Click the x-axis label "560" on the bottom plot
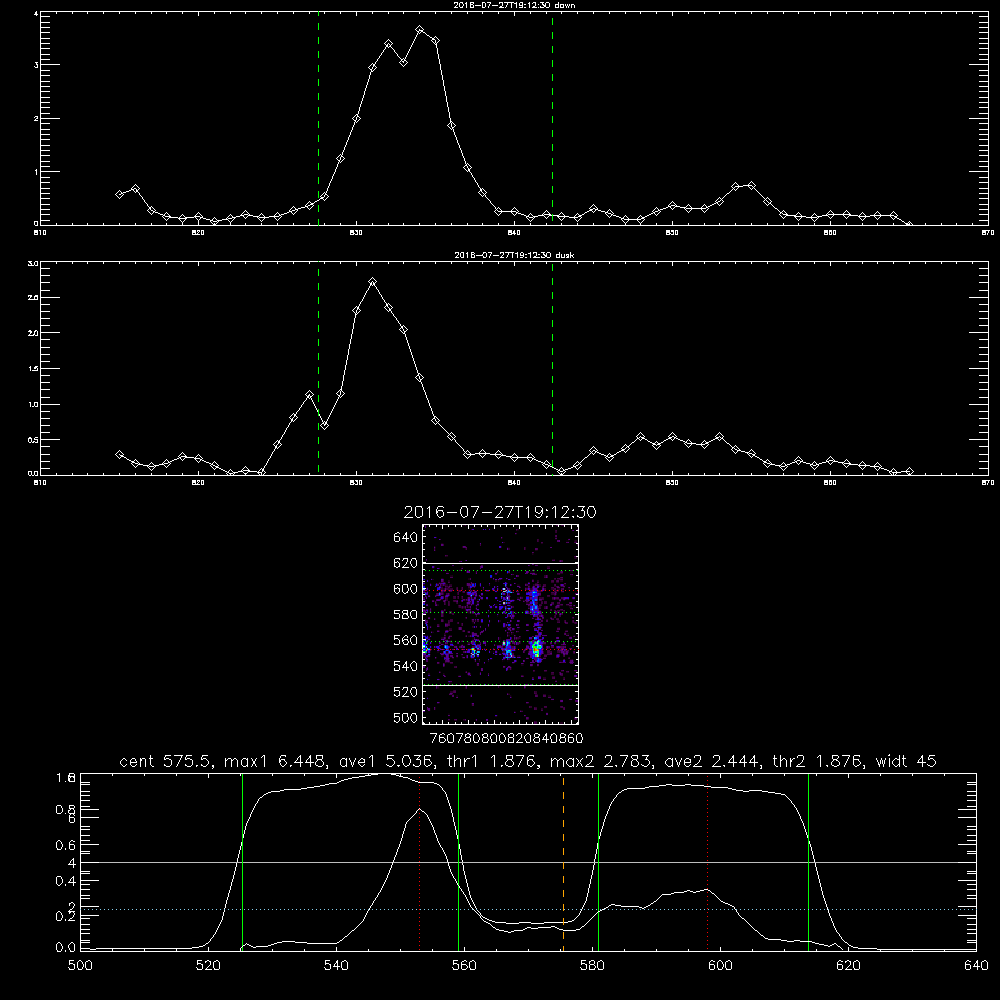The image size is (1000, 1000). pyautogui.click(x=464, y=966)
